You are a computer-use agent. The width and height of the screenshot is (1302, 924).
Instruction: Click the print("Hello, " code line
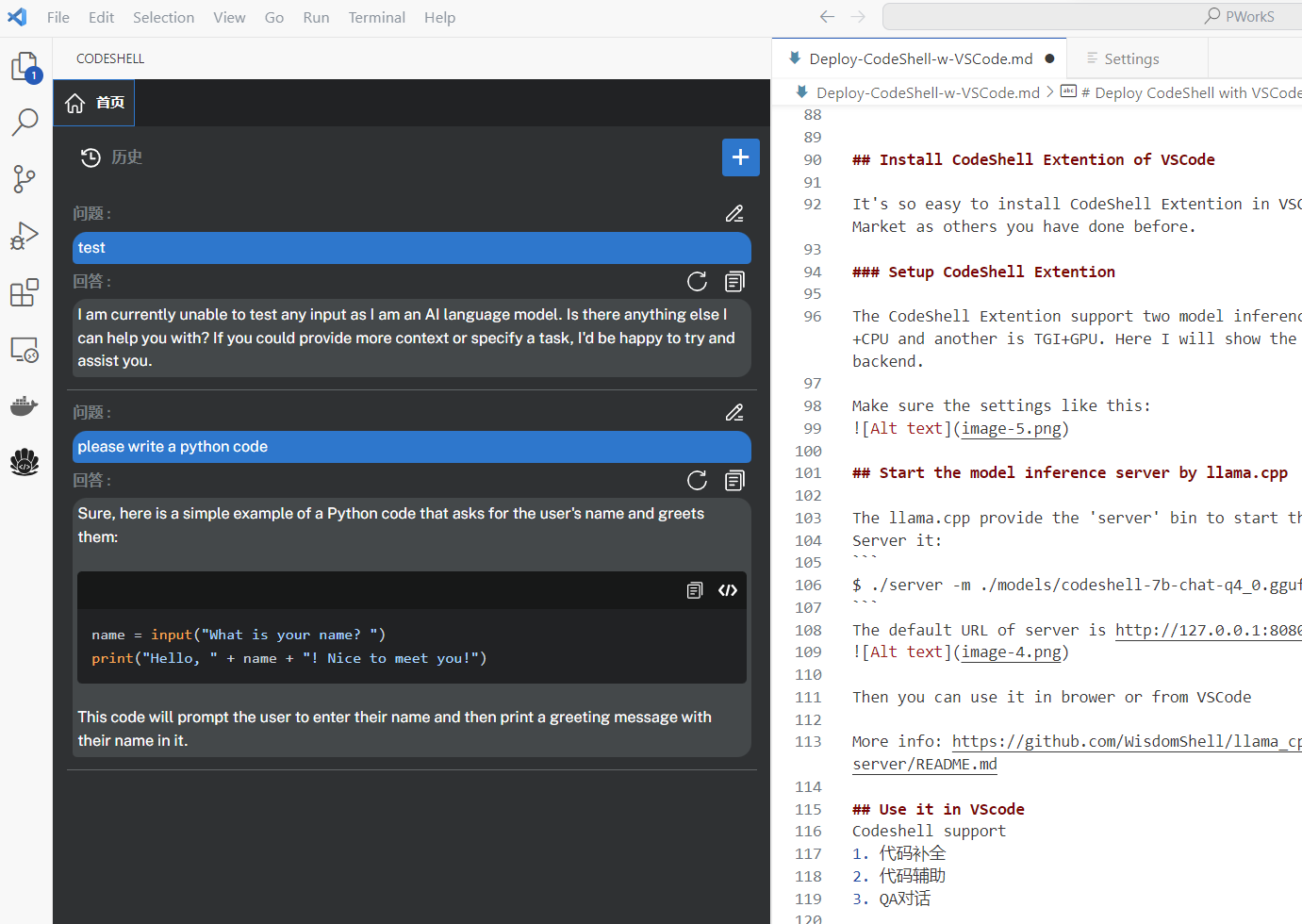pos(289,658)
